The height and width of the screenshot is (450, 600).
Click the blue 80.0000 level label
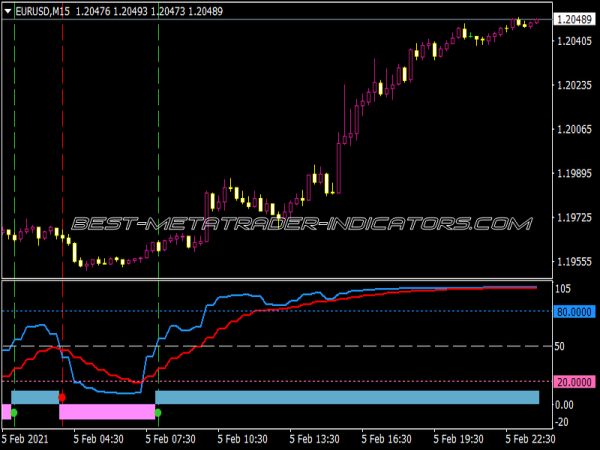[x=572, y=311]
